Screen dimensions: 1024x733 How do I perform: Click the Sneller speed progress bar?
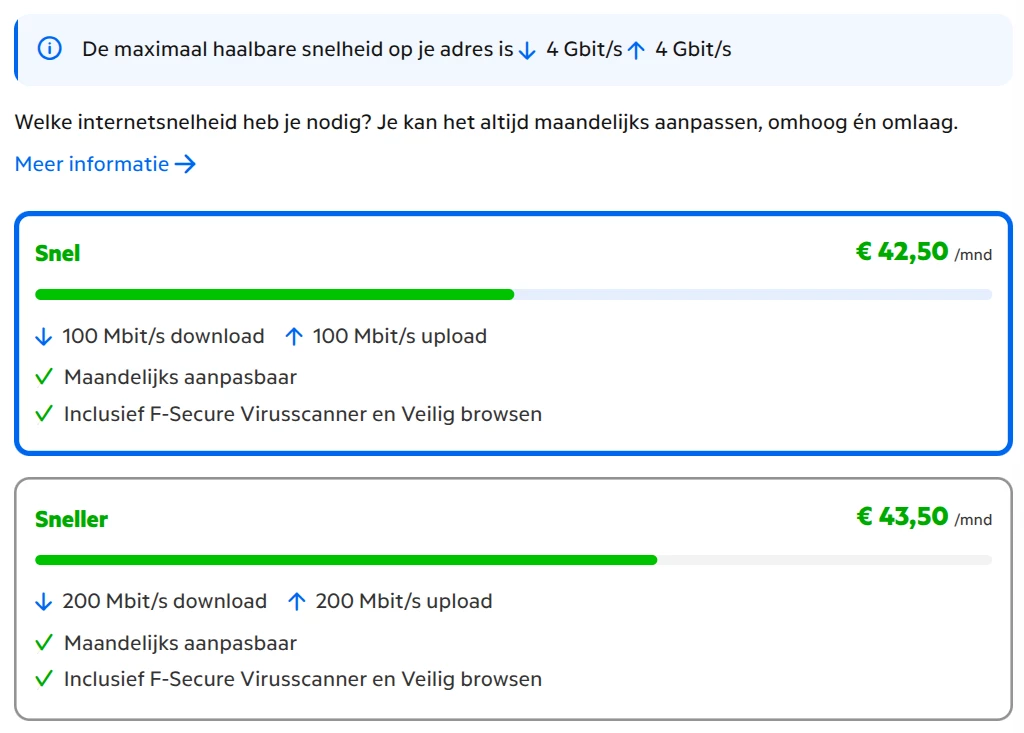point(513,560)
